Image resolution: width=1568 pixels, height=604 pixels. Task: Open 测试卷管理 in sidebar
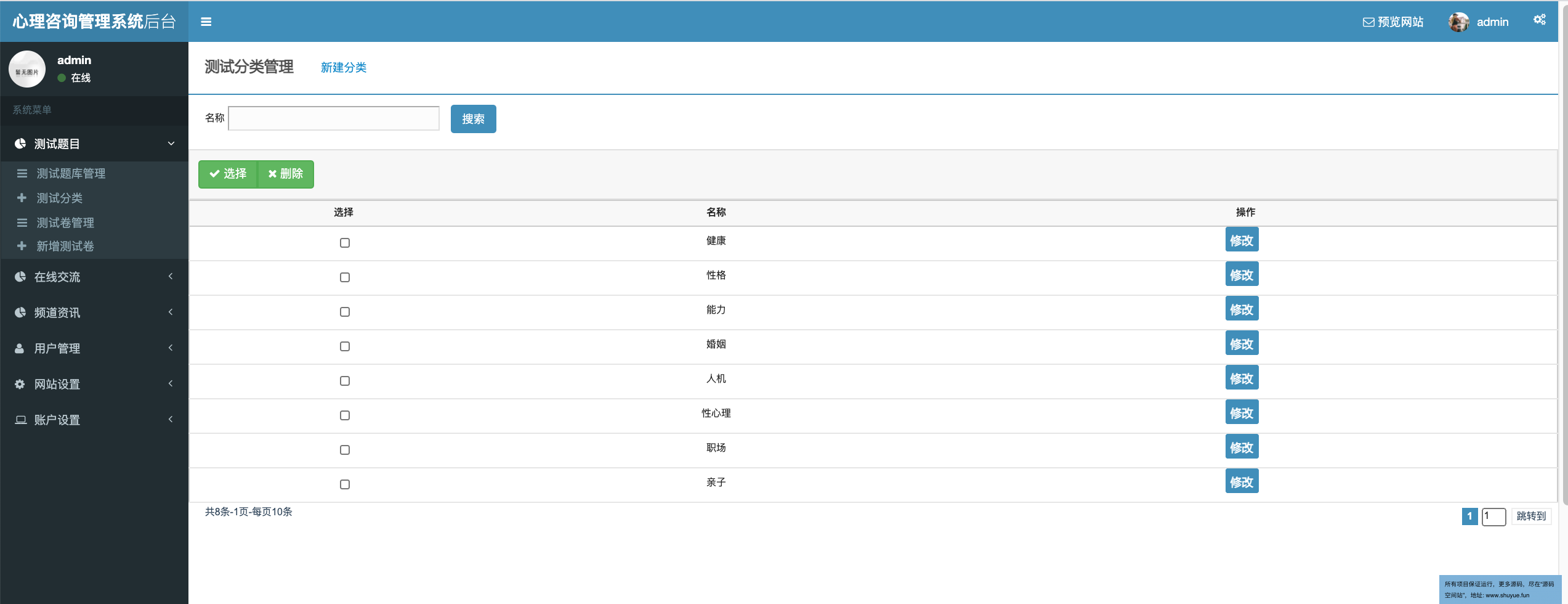click(x=65, y=223)
